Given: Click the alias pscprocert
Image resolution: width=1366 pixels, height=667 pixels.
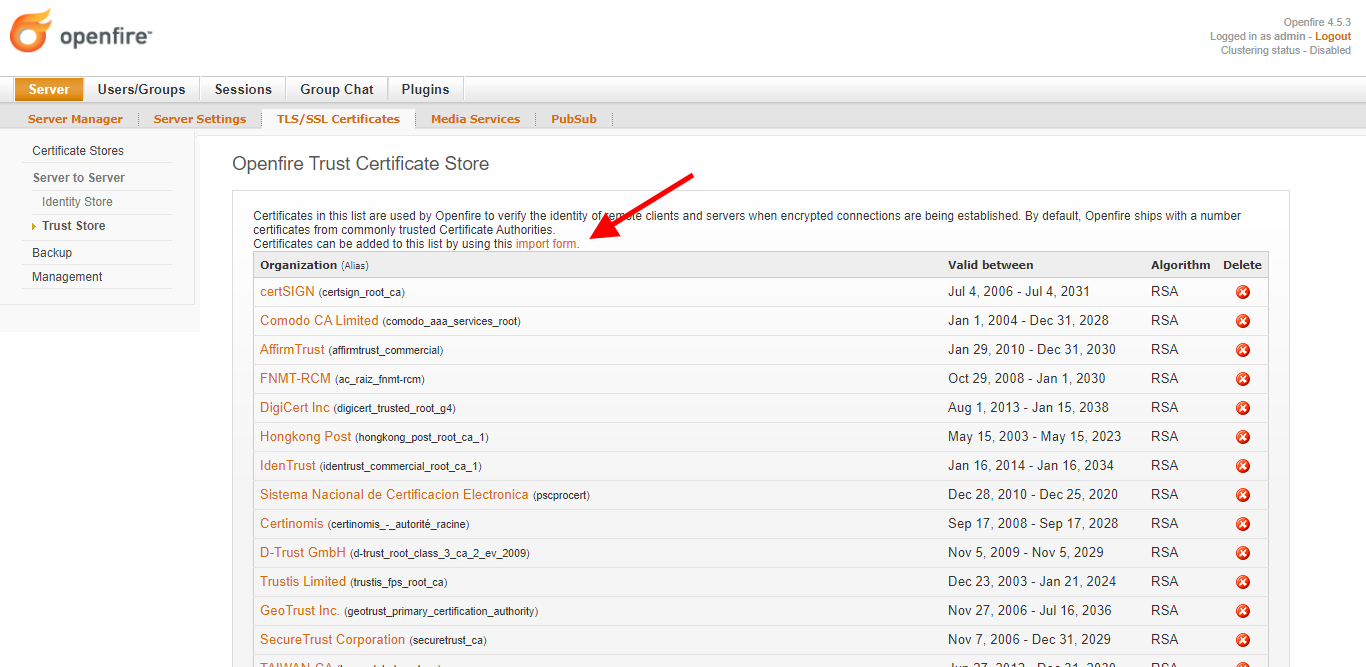Looking at the screenshot, I should click(x=562, y=496).
